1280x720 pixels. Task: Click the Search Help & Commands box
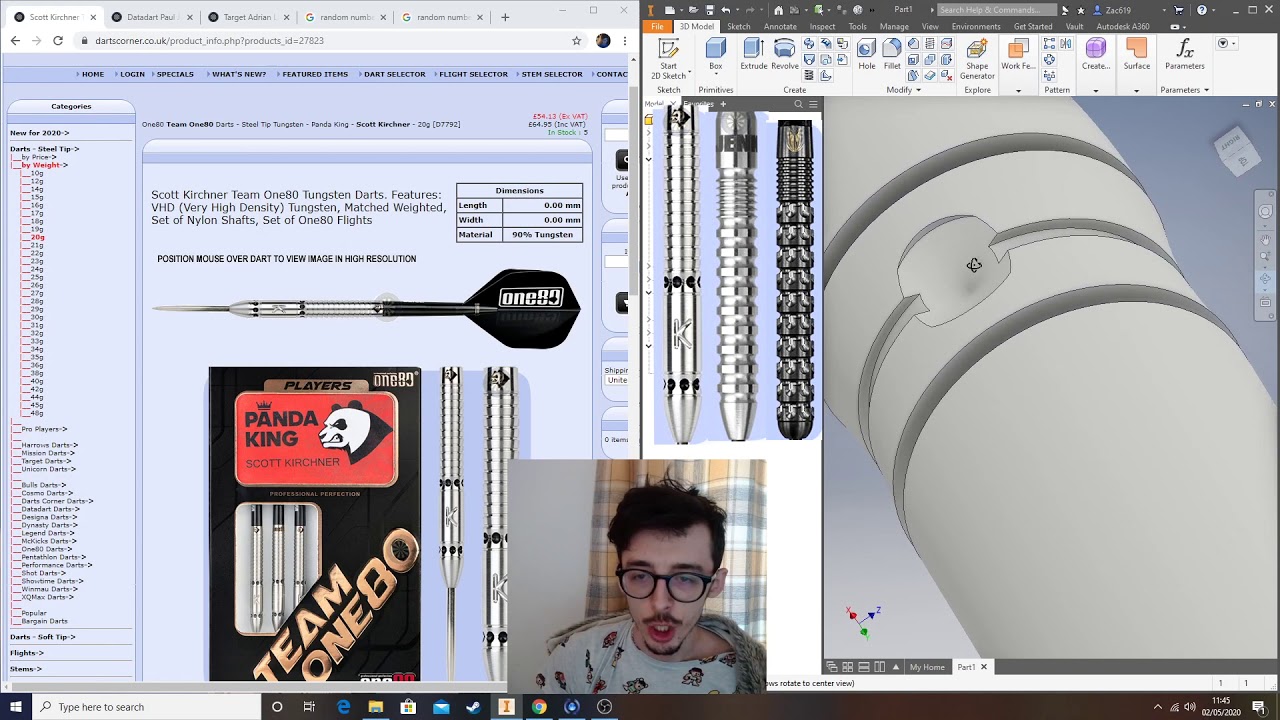click(996, 10)
